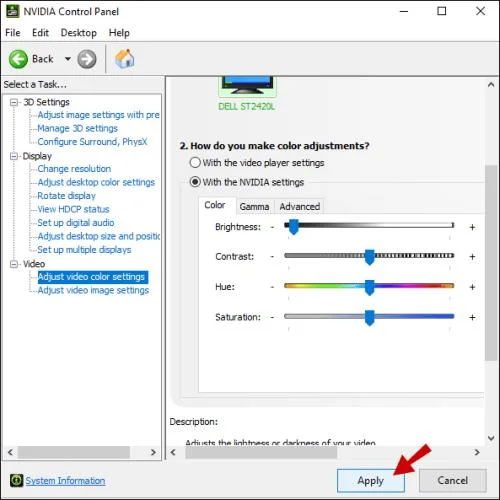Choose 'With the NVIDIA settings' option
The height and width of the screenshot is (500, 500).
tap(195, 182)
